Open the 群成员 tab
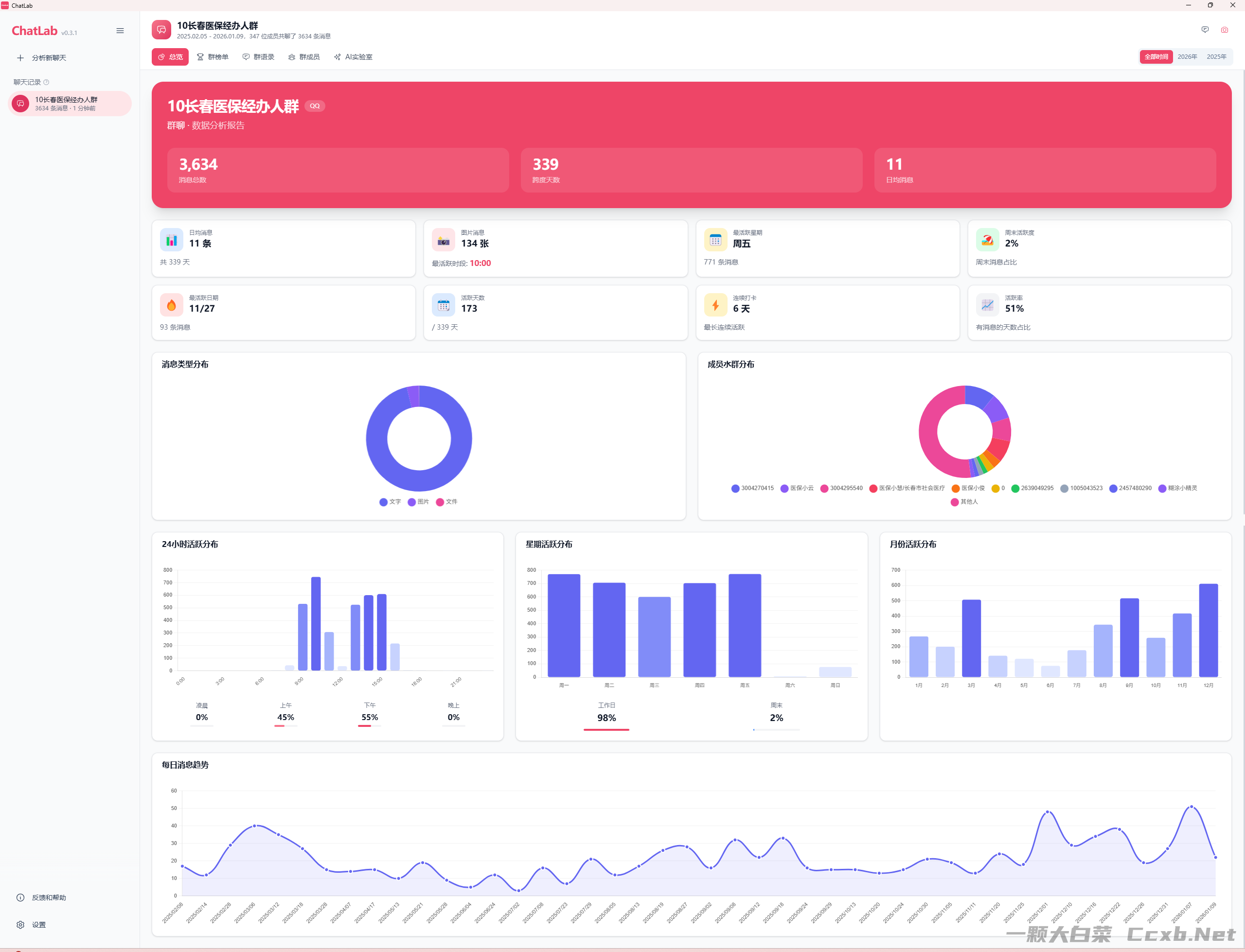Image resolution: width=1245 pixels, height=952 pixels. (x=304, y=57)
